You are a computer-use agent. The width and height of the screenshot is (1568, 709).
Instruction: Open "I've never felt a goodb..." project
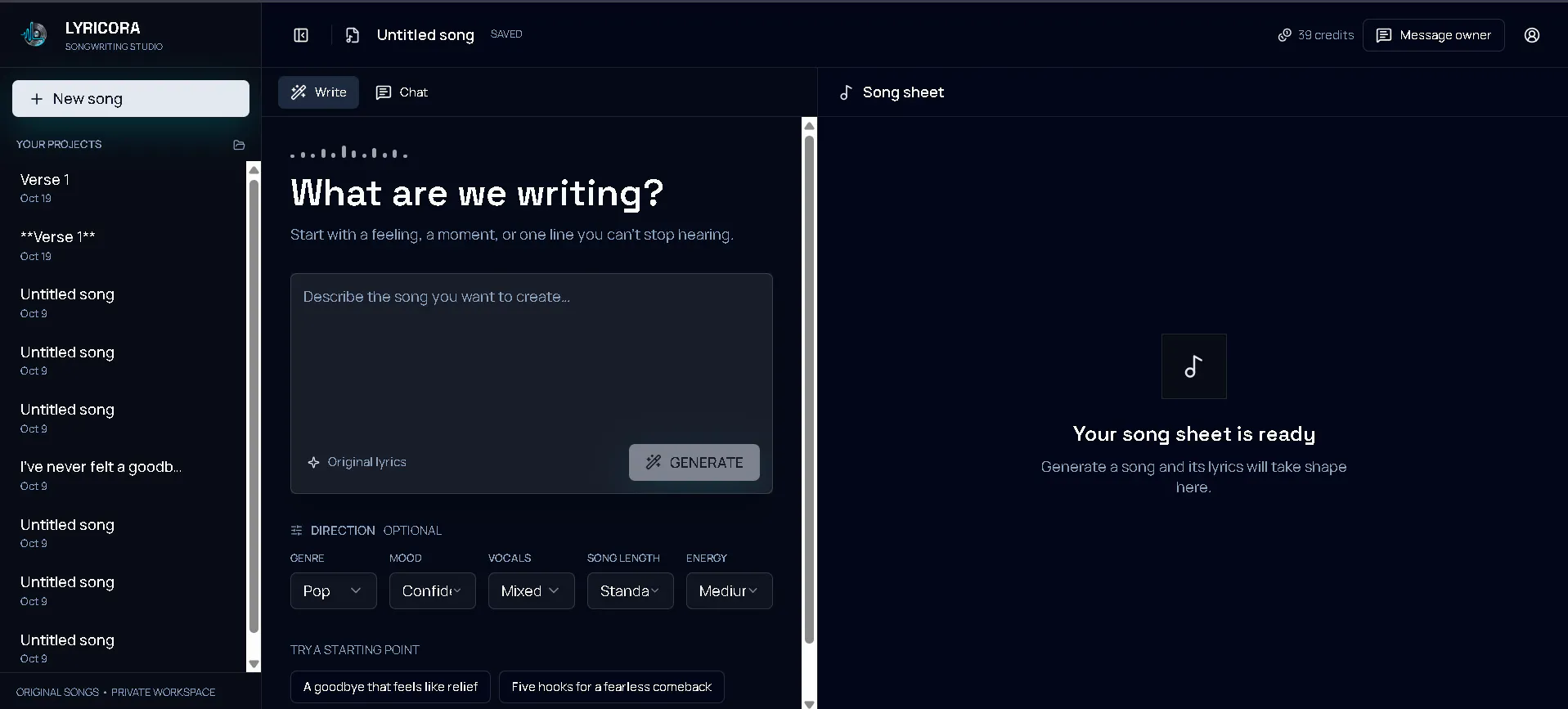[123, 475]
